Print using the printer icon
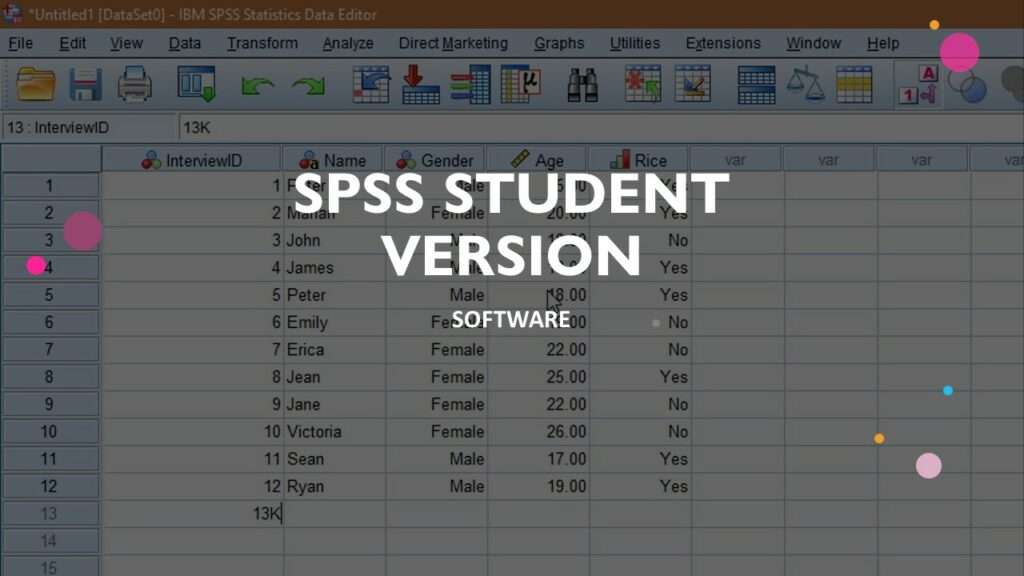This screenshot has width=1024, height=576. [135, 84]
